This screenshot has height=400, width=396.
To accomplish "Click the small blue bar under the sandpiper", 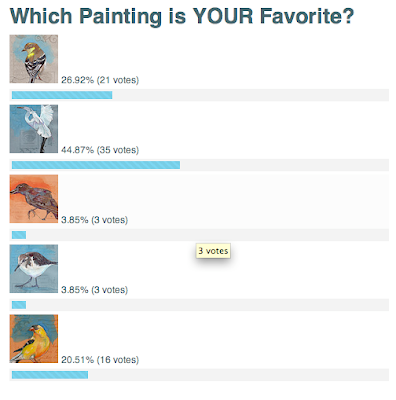I will 19,305.
